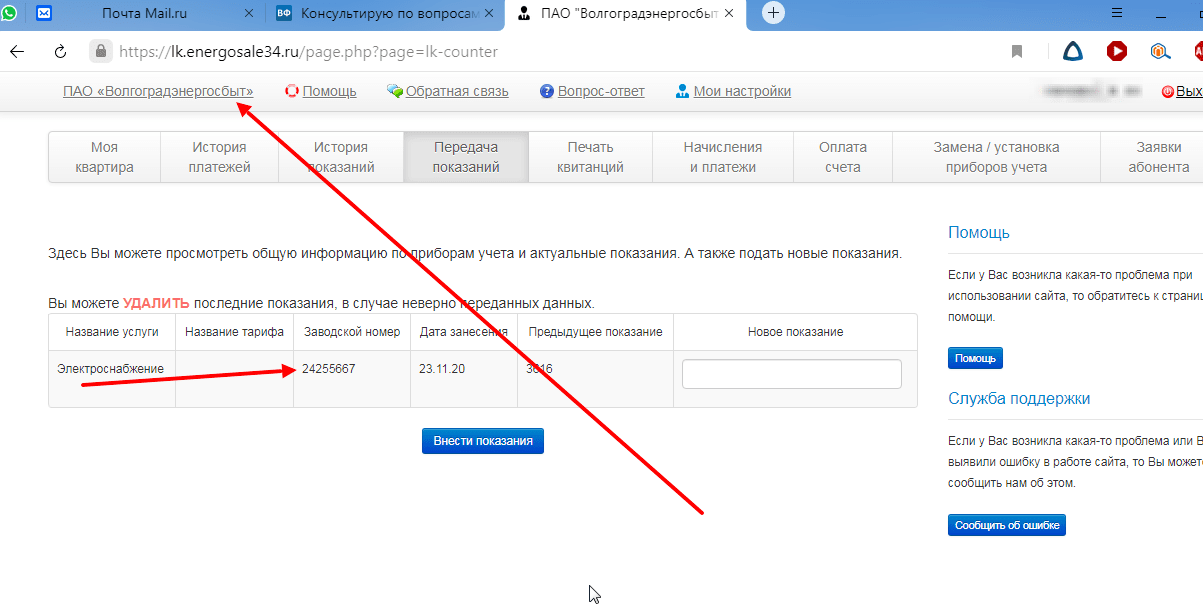The width and height of the screenshot is (1203, 604).
Task: Open the ПАО «Волгоградэнергосбыт» home link
Action: pyautogui.click(x=158, y=91)
